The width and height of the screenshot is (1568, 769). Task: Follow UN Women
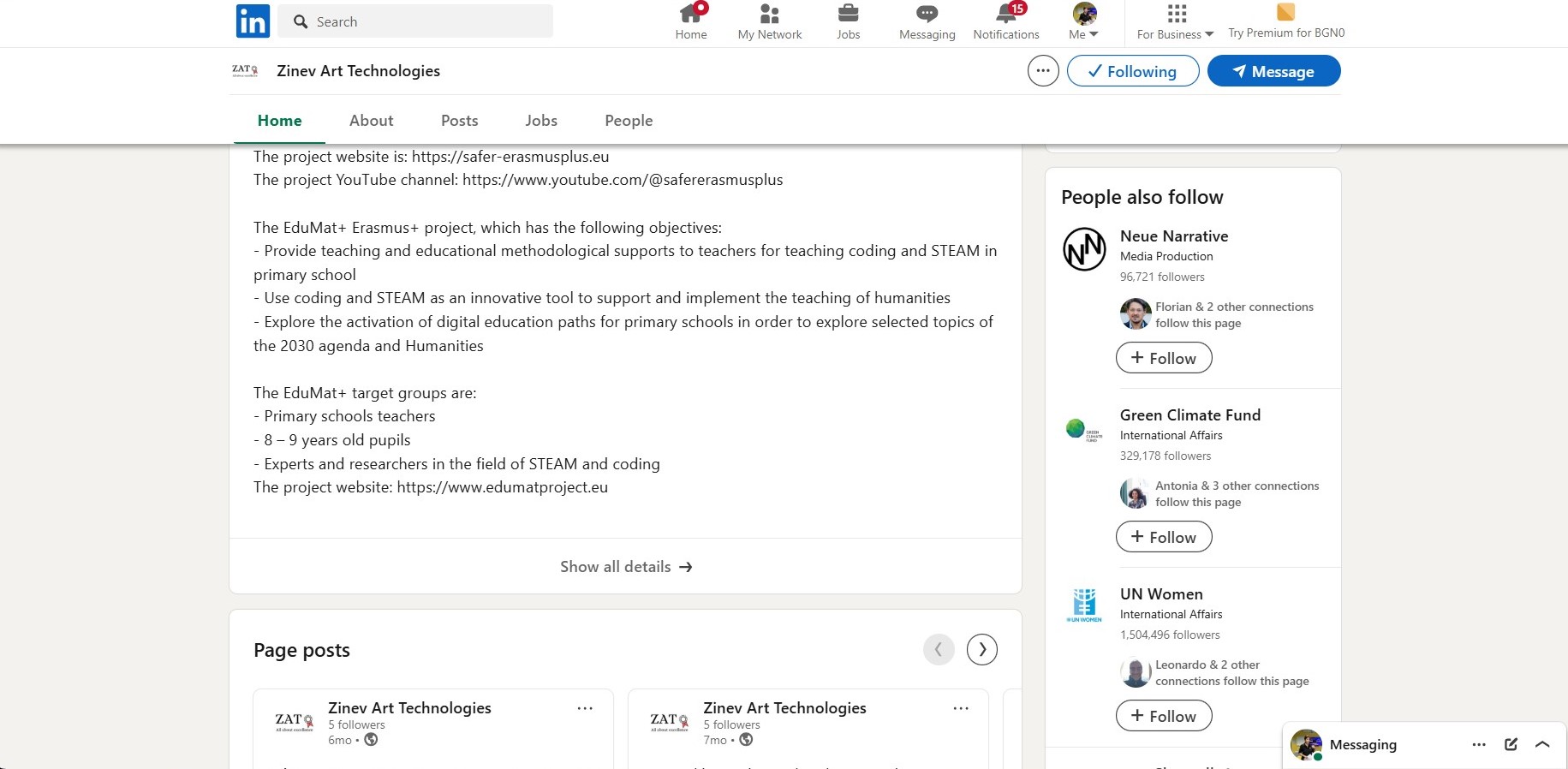point(1164,716)
